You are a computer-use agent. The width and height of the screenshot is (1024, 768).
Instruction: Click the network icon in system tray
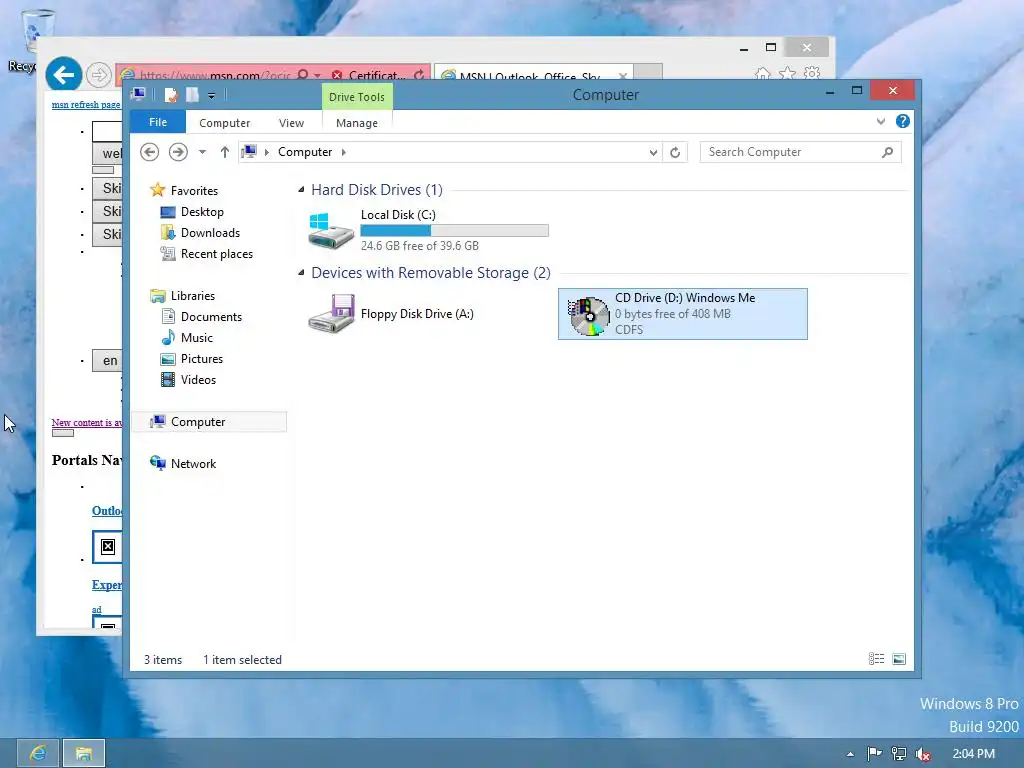(899, 754)
